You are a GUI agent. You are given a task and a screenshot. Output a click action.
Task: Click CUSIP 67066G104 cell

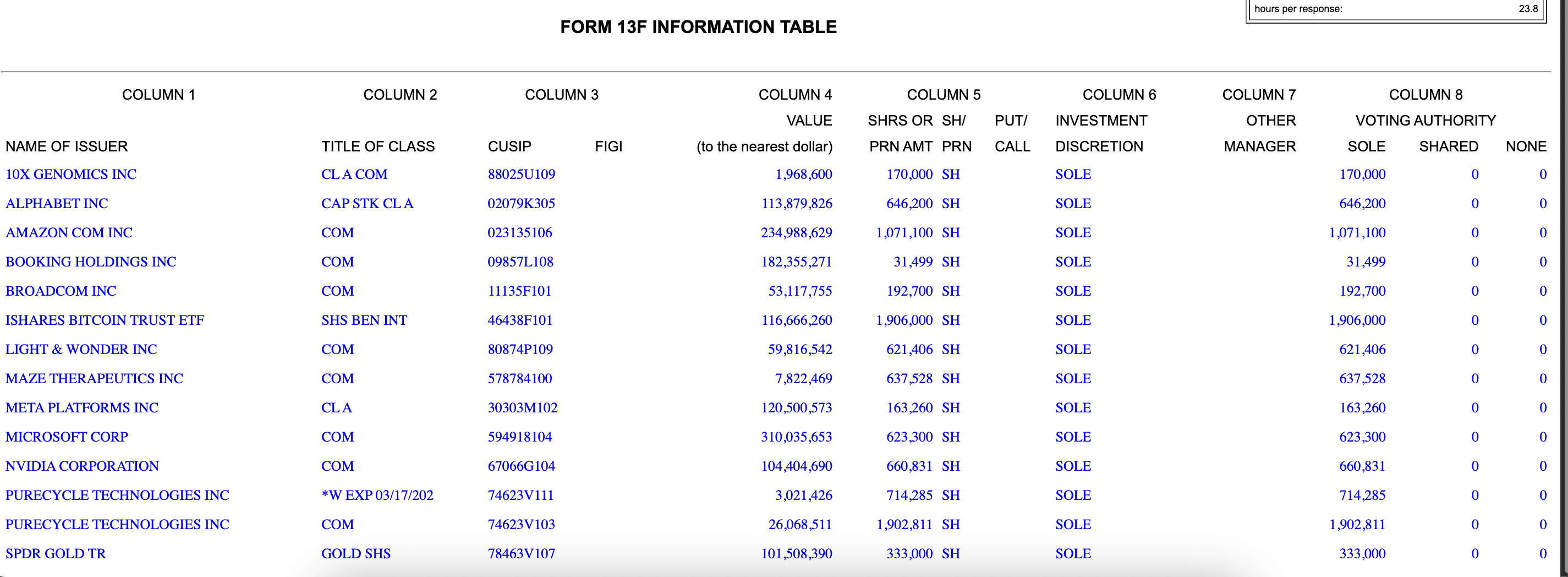coord(522,467)
